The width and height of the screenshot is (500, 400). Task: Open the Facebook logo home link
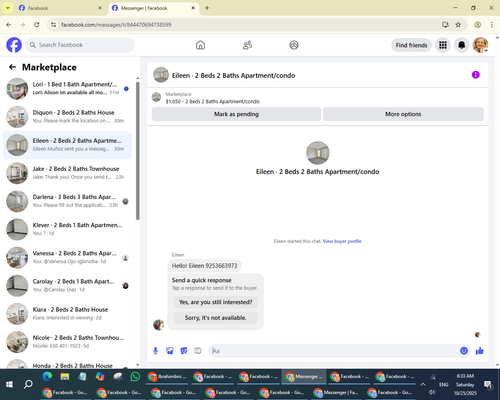click(14, 45)
